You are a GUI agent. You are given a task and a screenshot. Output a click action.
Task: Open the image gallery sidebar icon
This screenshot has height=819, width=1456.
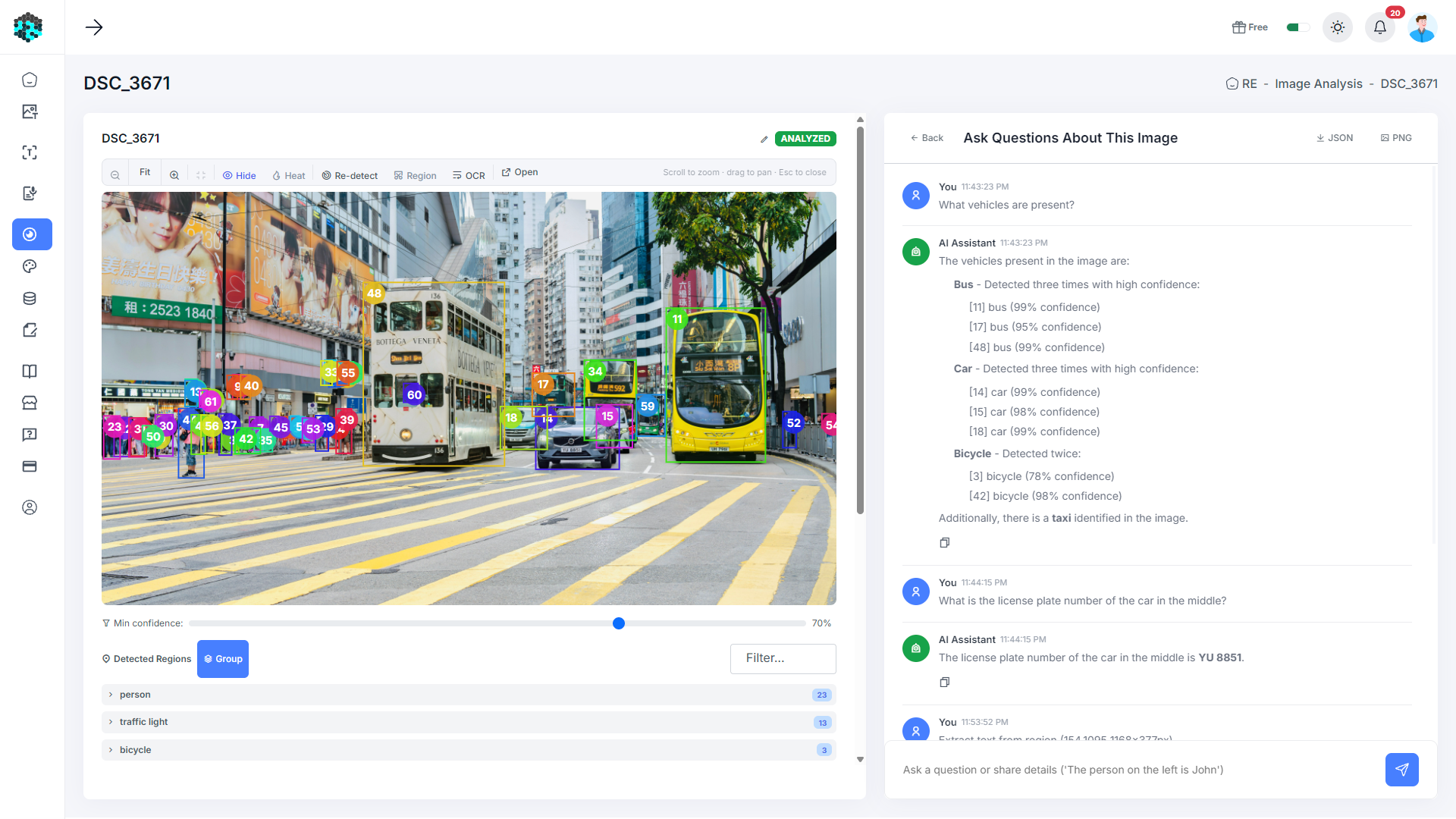point(30,111)
